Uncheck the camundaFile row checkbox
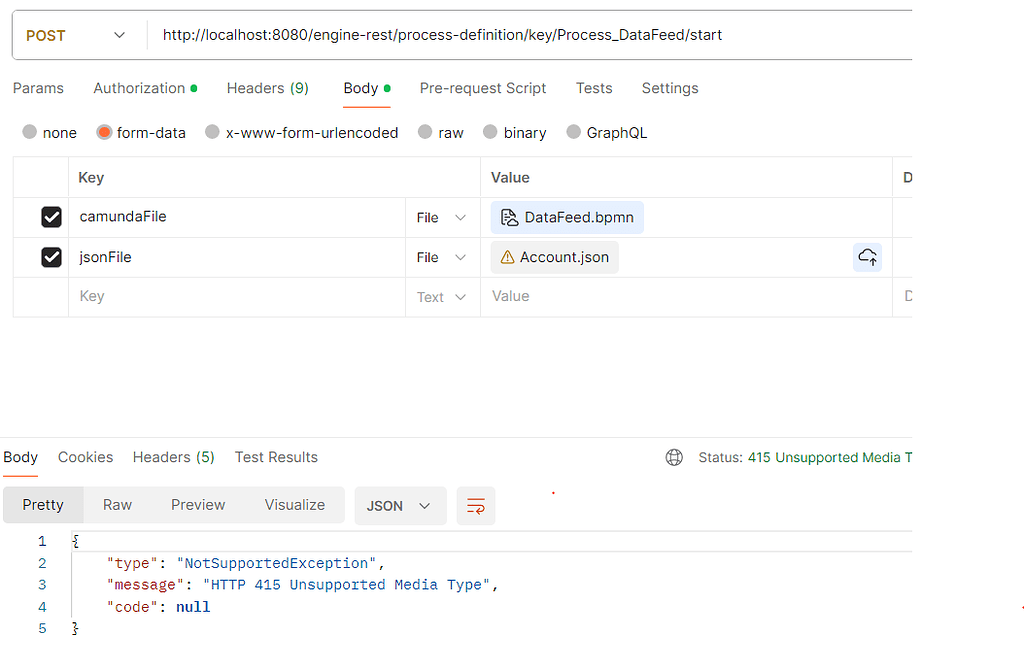 pyautogui.click(x=51, y=217)
